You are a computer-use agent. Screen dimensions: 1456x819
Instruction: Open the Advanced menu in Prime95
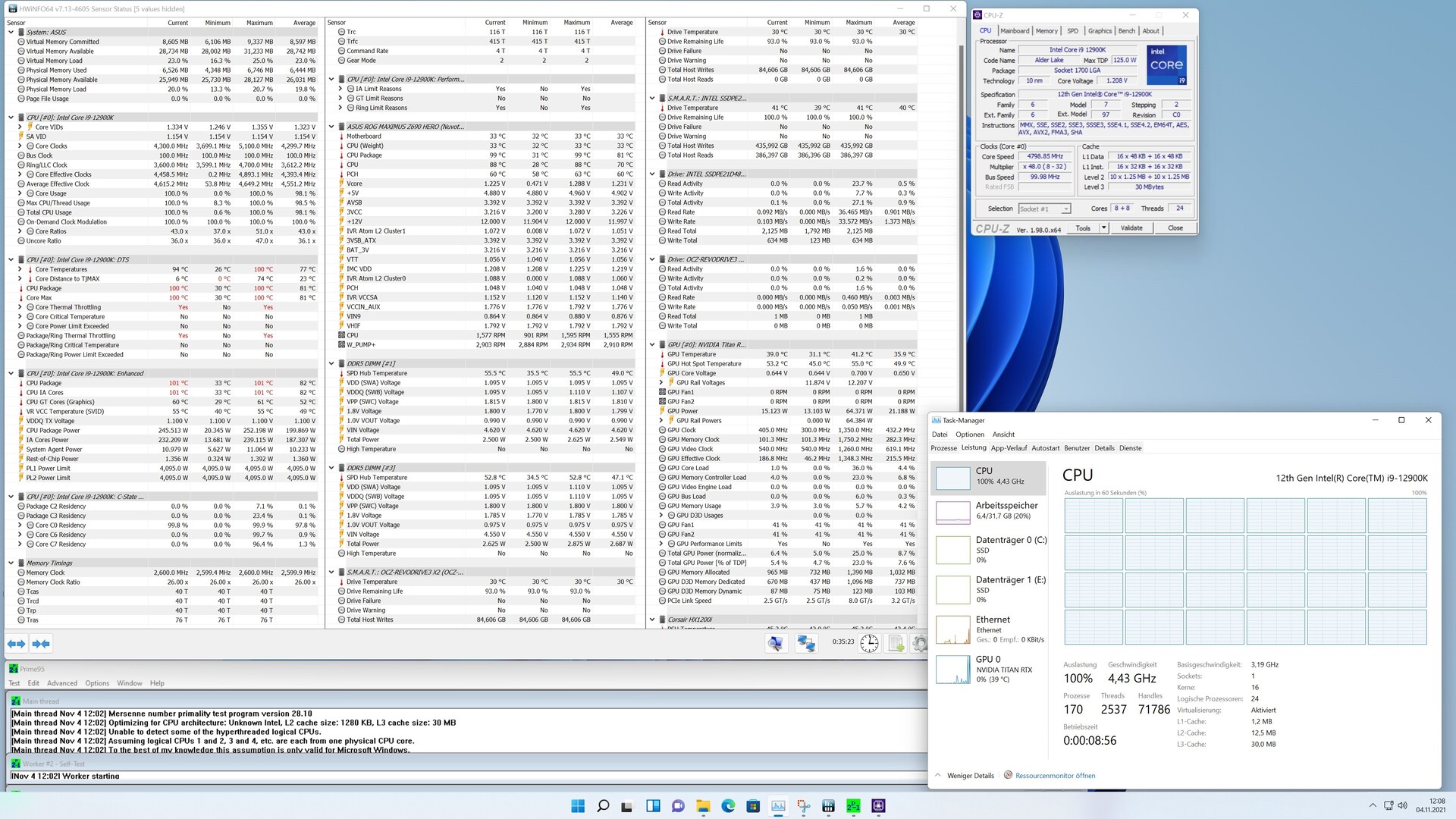62,683
